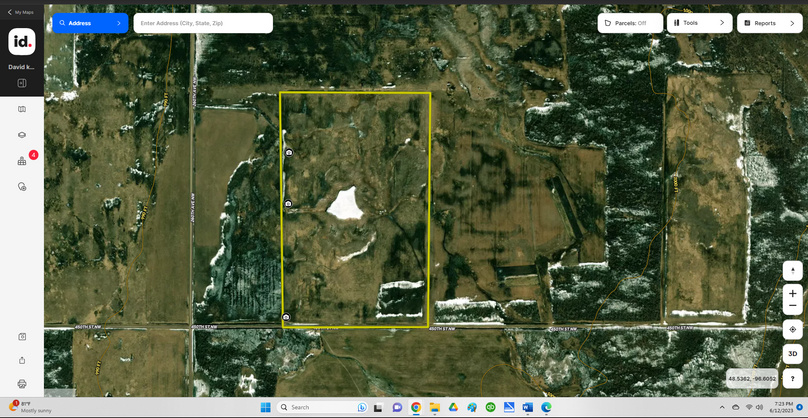808x418 pixels.
Task: Expand the Tools menu
Action: click(x=699, y=23)
